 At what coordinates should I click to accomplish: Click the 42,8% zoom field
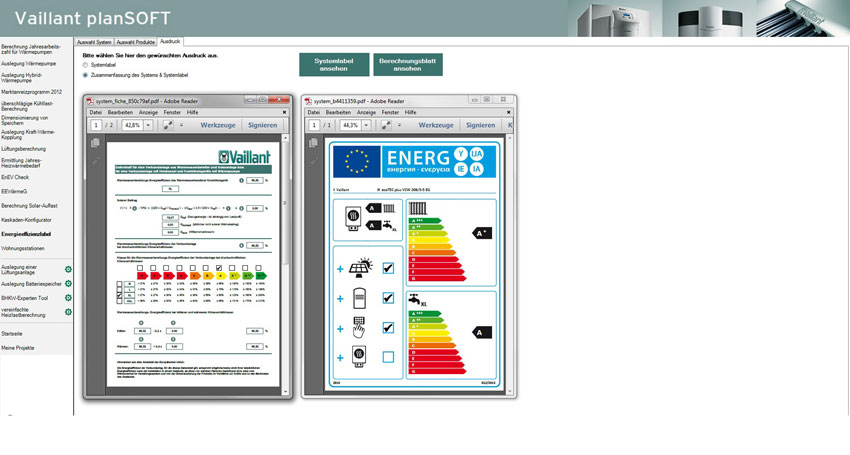tap(132, 125)
